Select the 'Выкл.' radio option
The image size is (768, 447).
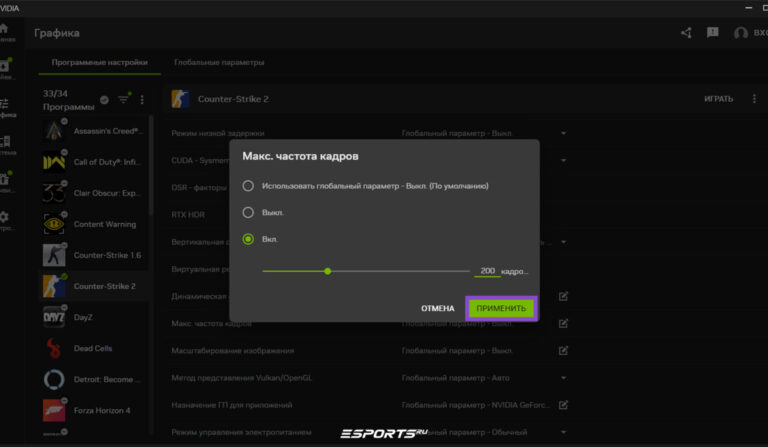pyautogui.click(x=248, y=212)
